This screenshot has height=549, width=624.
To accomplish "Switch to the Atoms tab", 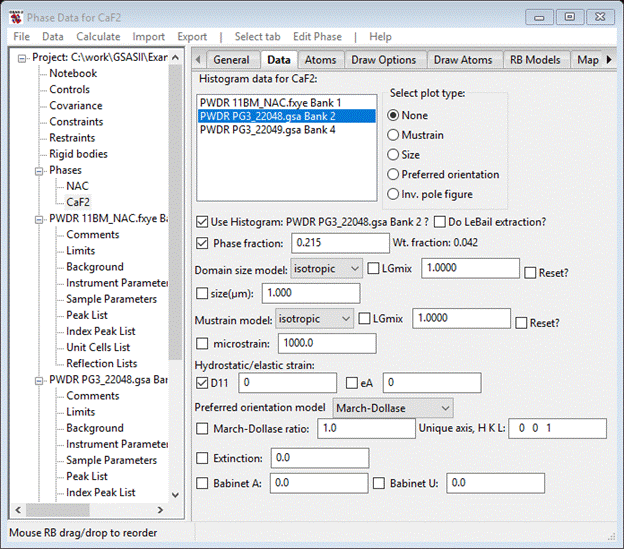I will (320, 60).
